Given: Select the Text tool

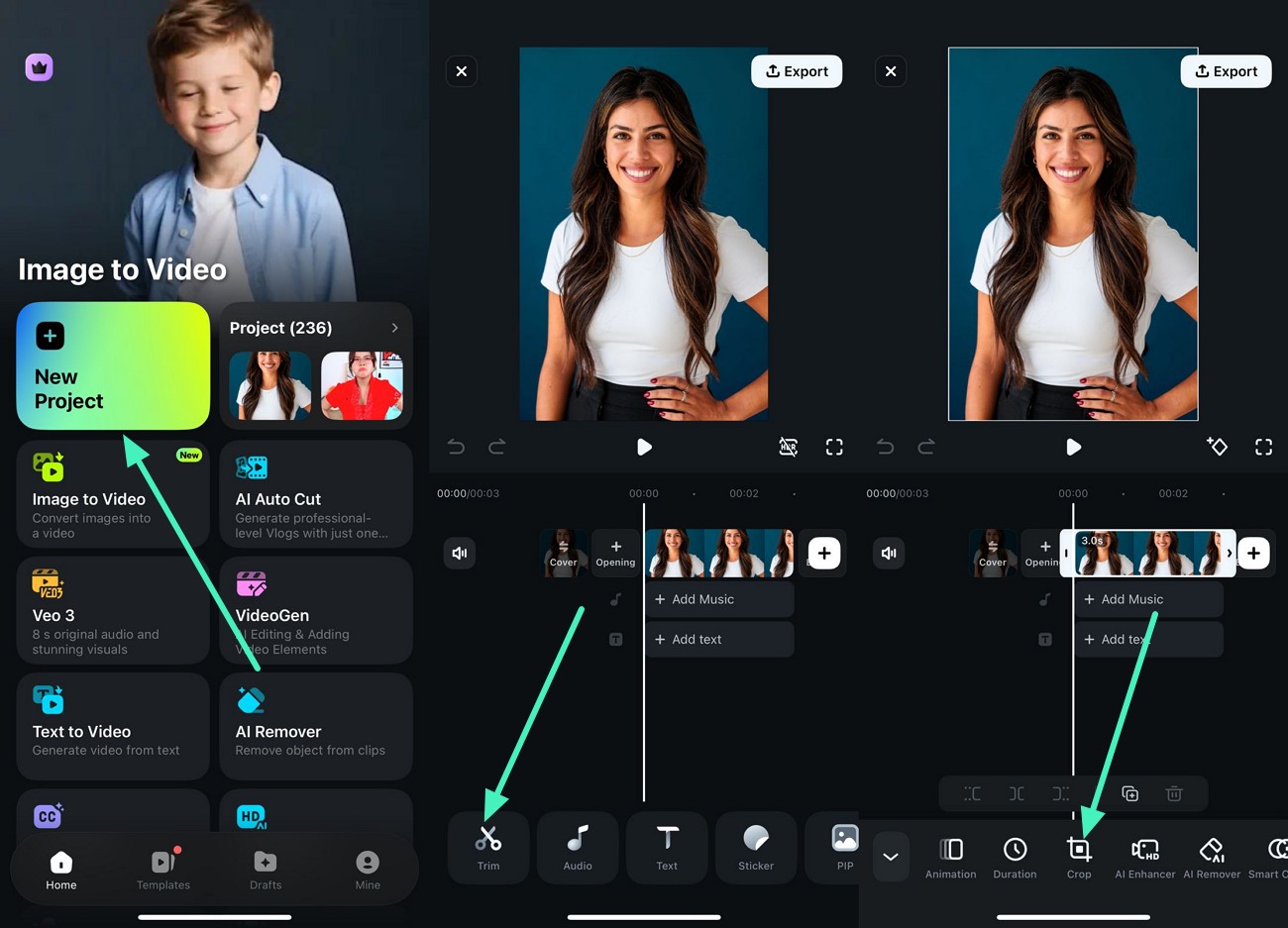Looking at the screenshot, I should [666, 847].
